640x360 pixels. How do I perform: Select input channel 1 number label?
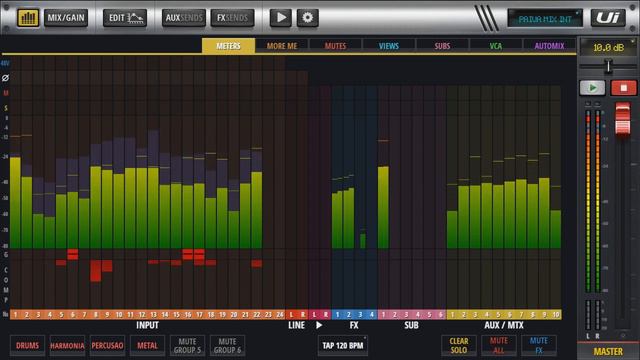(16, 314)
